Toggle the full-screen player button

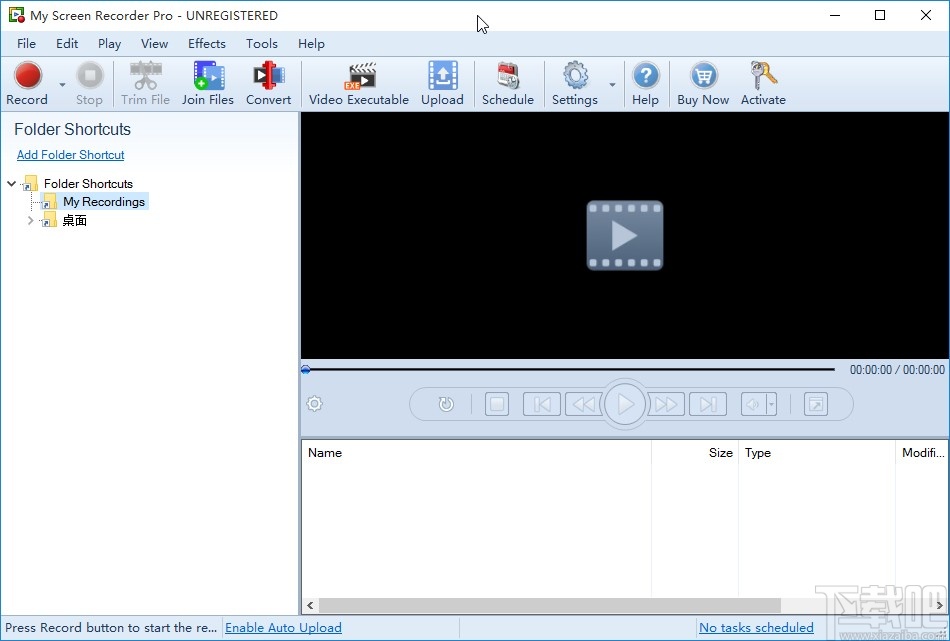(815, 404)
